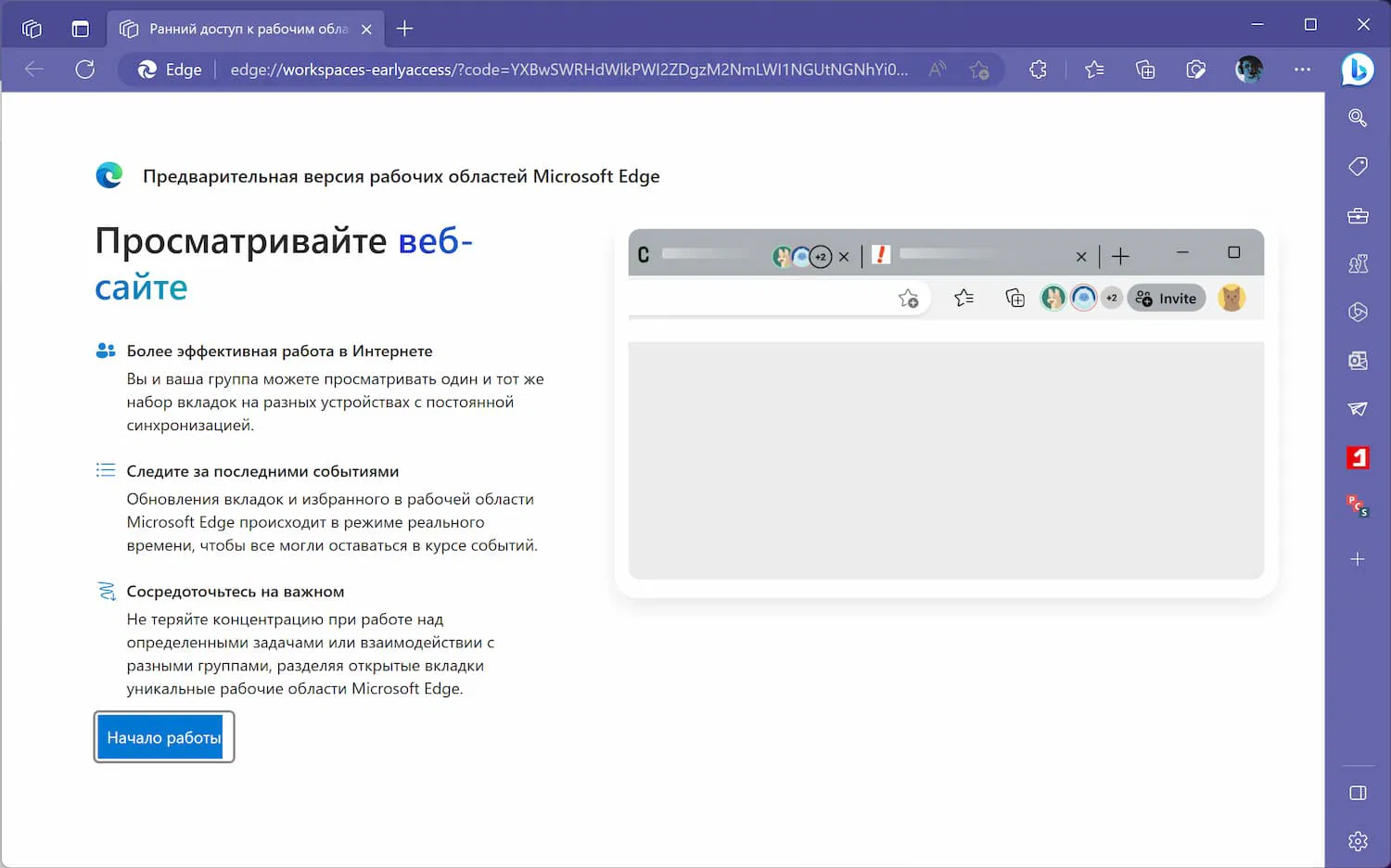Viewport: 1391px width, 868px height.
Task: Close the 'Ранний доступ к рабочим обла' tab
Action: click(x=366, y=30)
